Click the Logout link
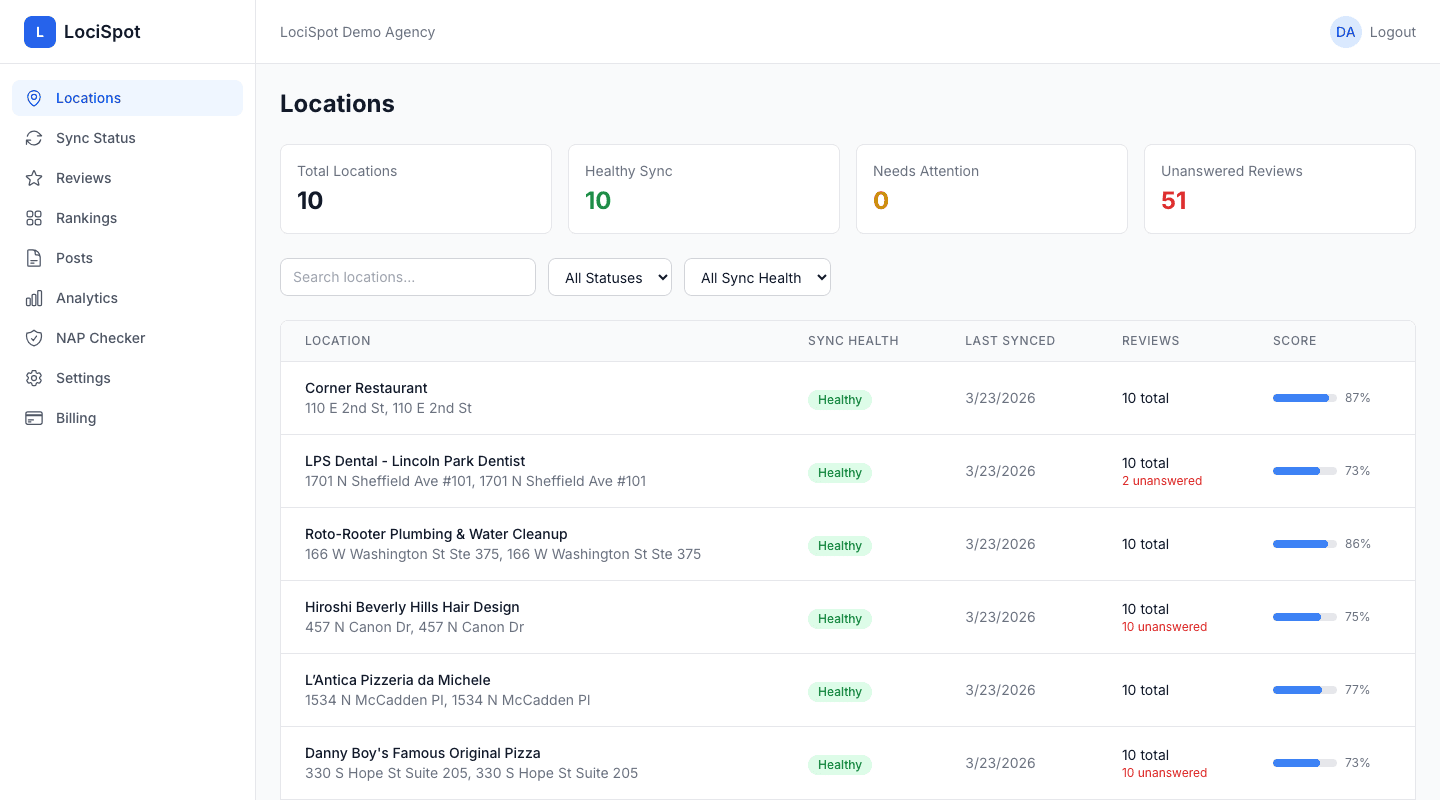 pos(1392,32)
